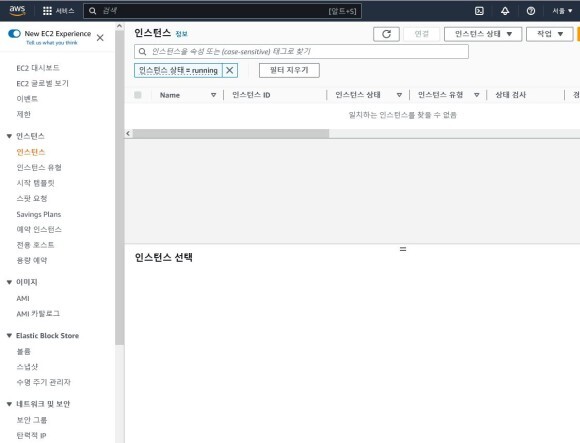Click the Tell us what you think link
The width and height of the screenshot is (580, 443).
52,43
